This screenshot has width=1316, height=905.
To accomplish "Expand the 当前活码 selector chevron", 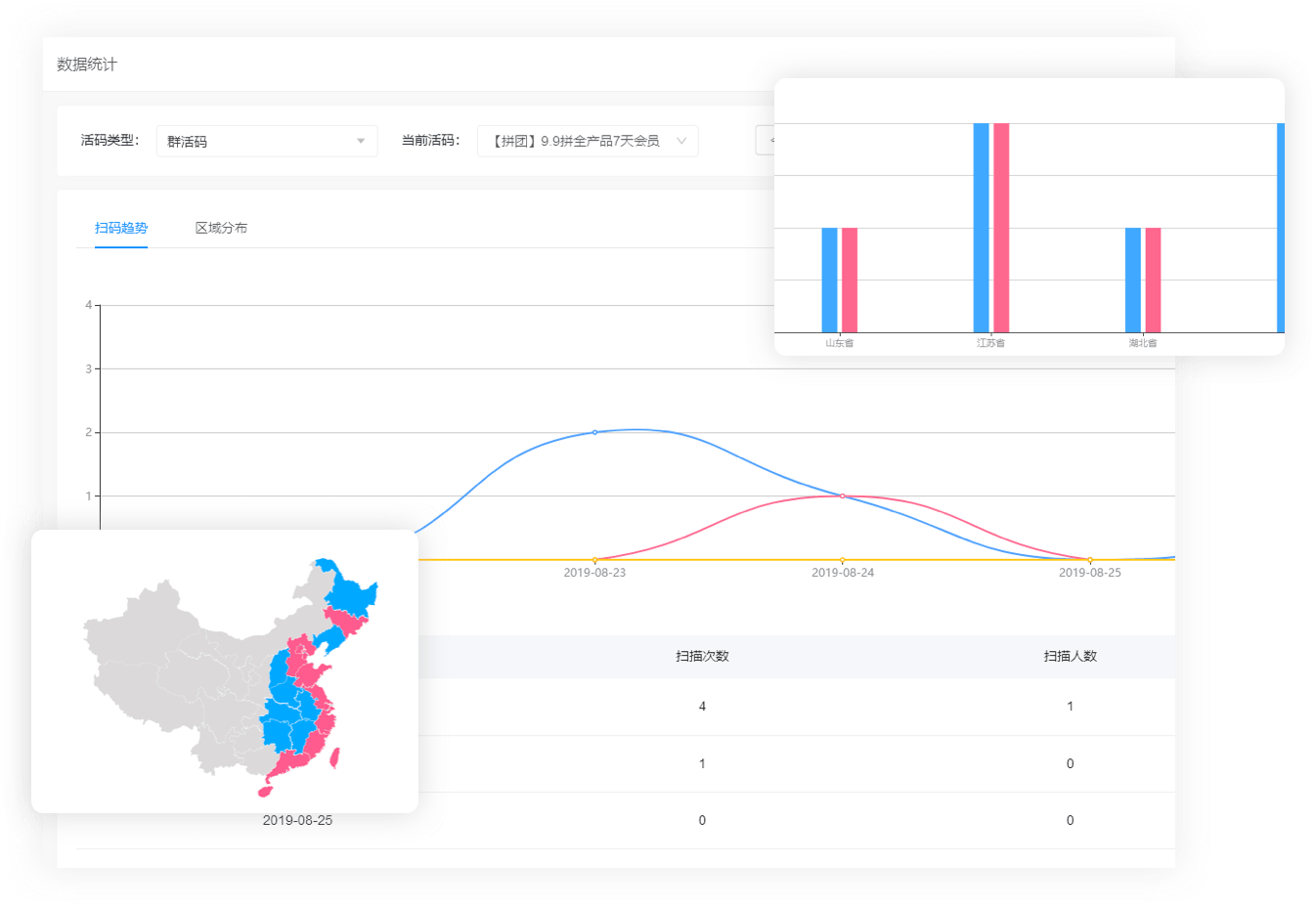I will point(681,141).
